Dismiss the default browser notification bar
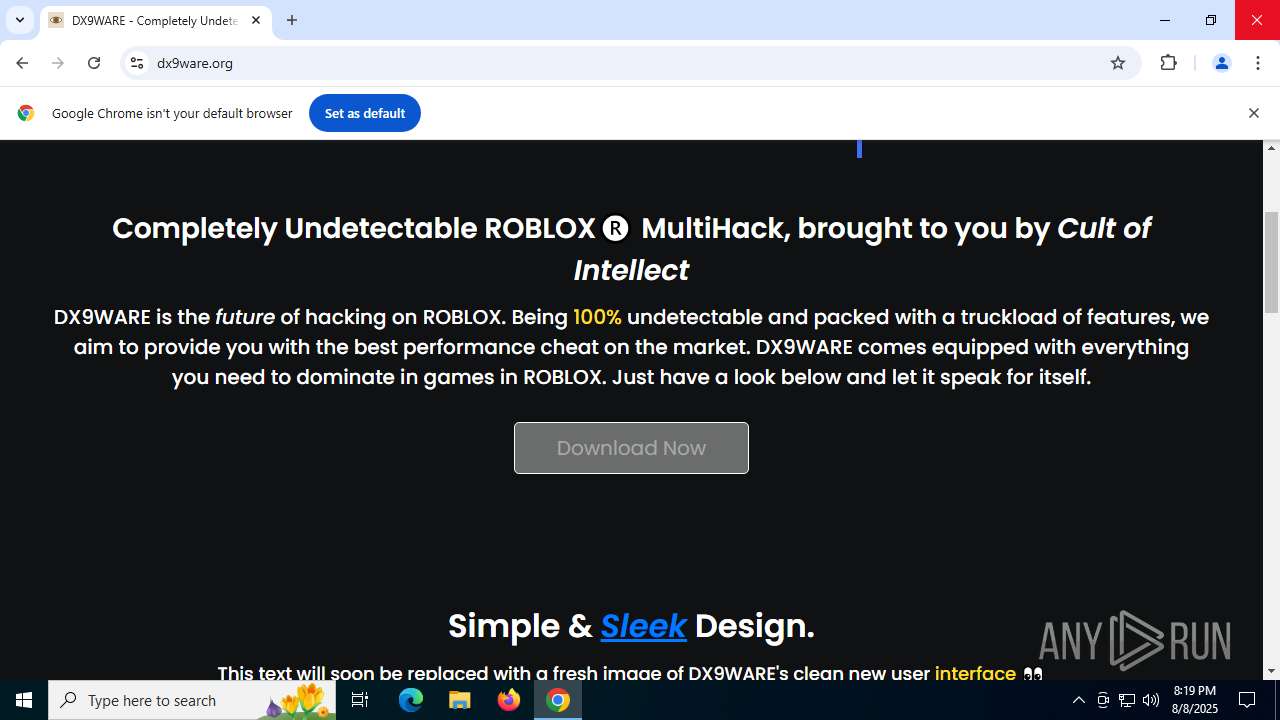Image resolution: width=1280 pixels, height=720 pixels. pyautogui.click(x=1253, y=113)
